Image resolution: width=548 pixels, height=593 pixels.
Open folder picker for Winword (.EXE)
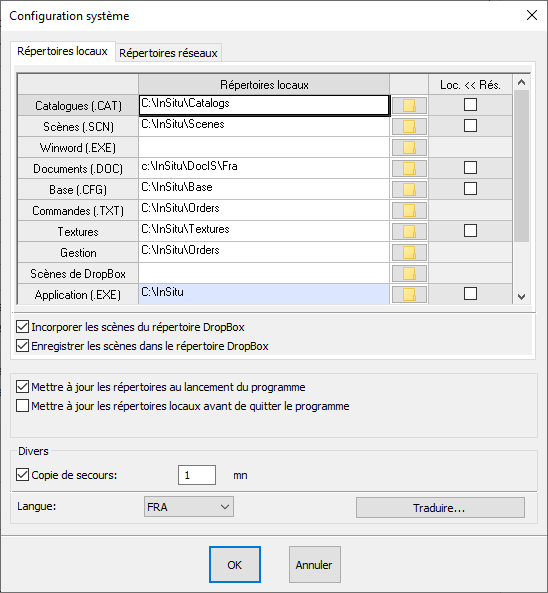409,147
